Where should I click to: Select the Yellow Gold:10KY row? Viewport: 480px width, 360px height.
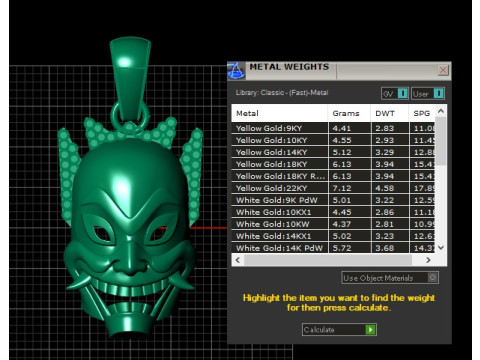333,140
